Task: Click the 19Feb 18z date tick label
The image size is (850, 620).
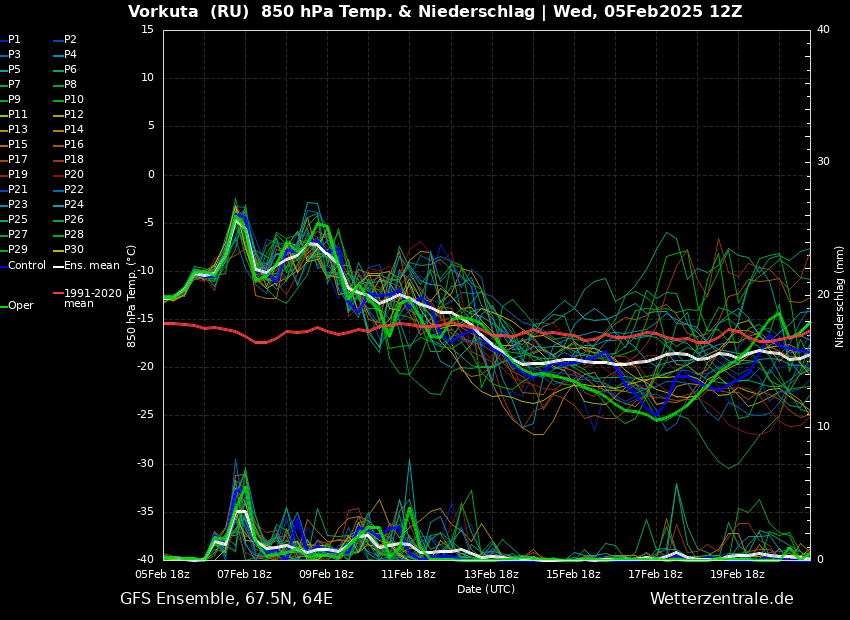Action: [738, 574]
